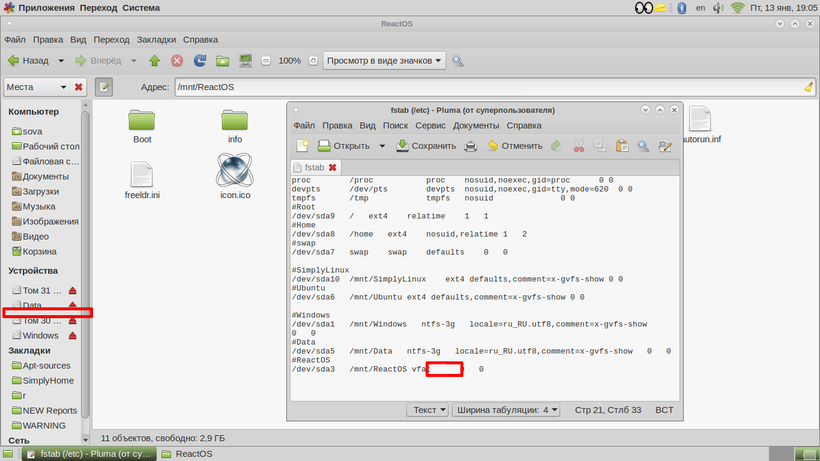Toggle ВСТ insert mode in status bar
This screenshot has width=820, height=461.
pyautogui.click(x=664, y=410)
